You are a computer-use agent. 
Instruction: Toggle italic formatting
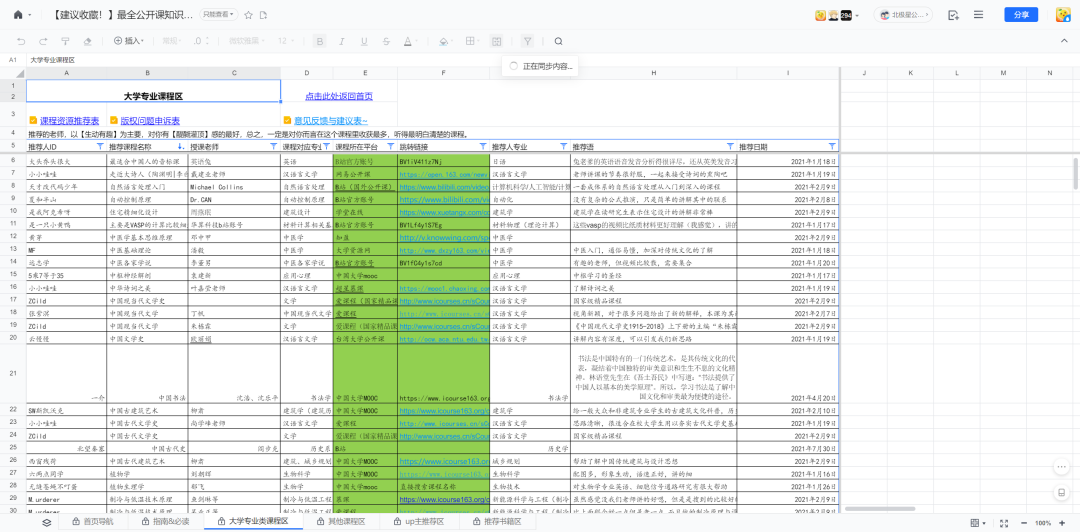(x=341, y=41)
